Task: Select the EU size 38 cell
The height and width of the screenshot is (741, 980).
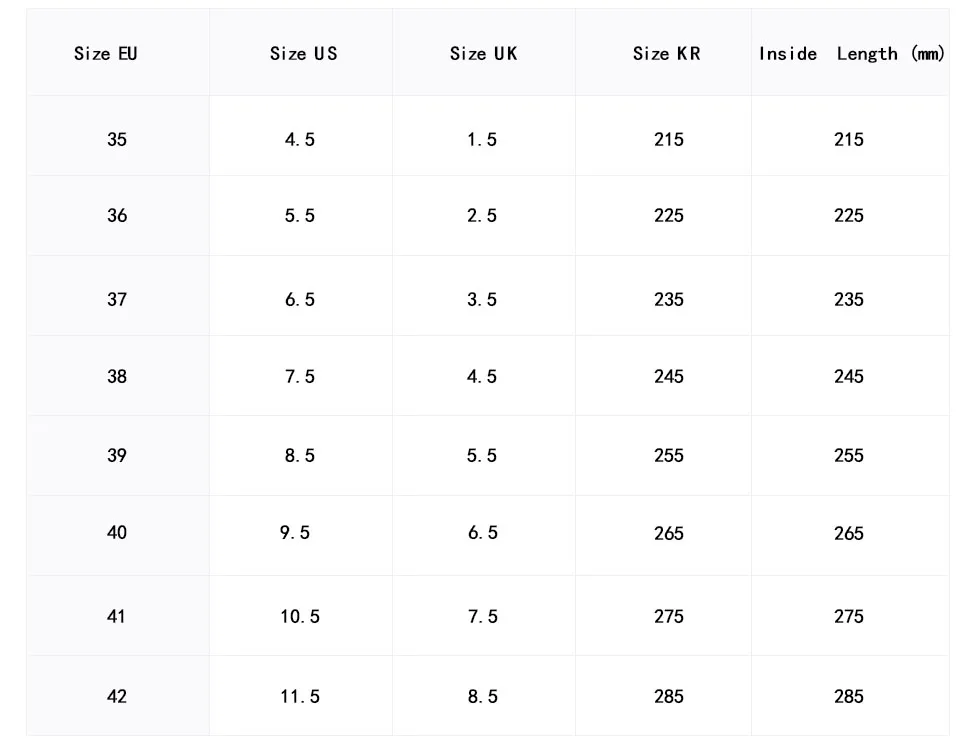Action: click(117, 377)
